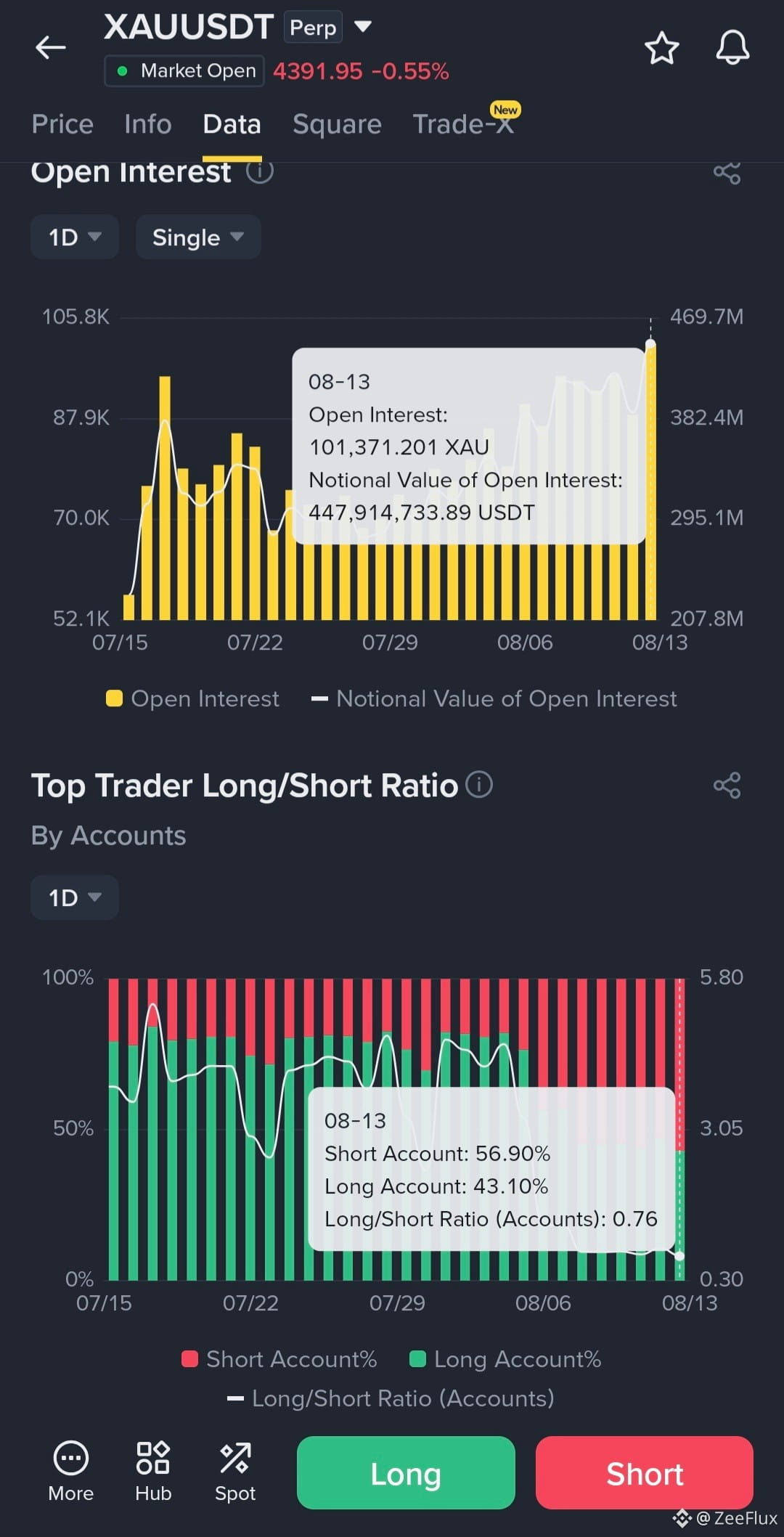Image resolution: width=784 pixels, height=1537 pixels.
Task: Select the 08/13 bar in Long/Short chart
Action: pyautogui.click(x=679, y=1129)
